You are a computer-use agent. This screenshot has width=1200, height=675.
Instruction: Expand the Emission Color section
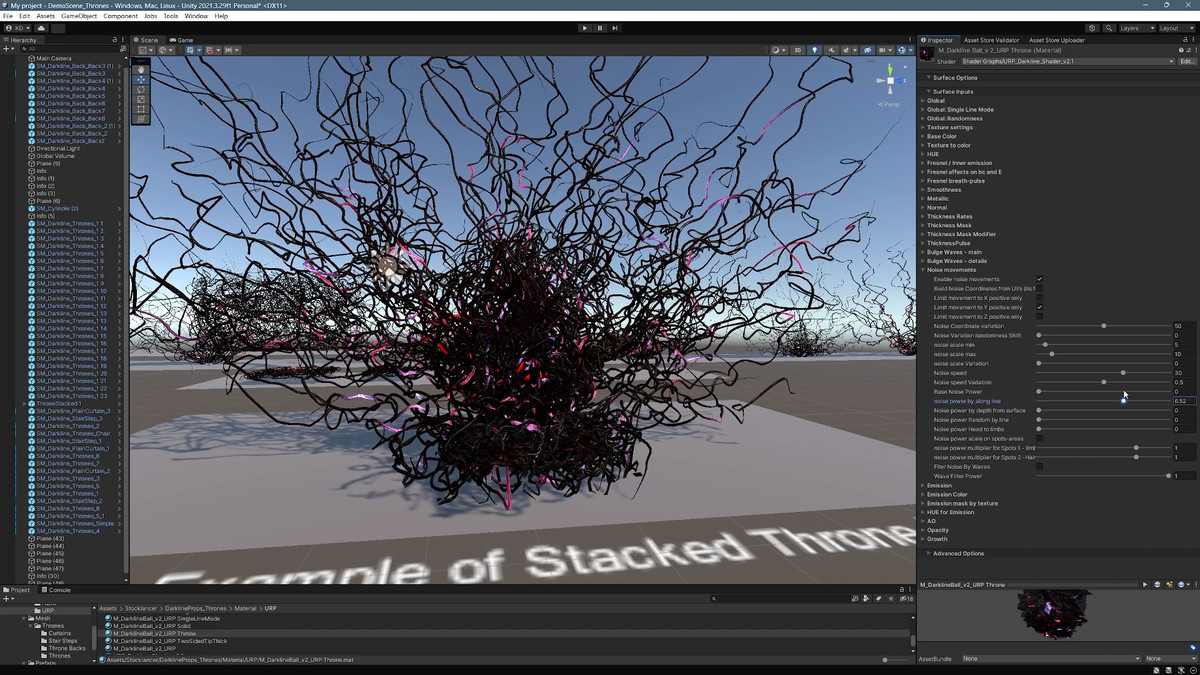tap(946, 494)
